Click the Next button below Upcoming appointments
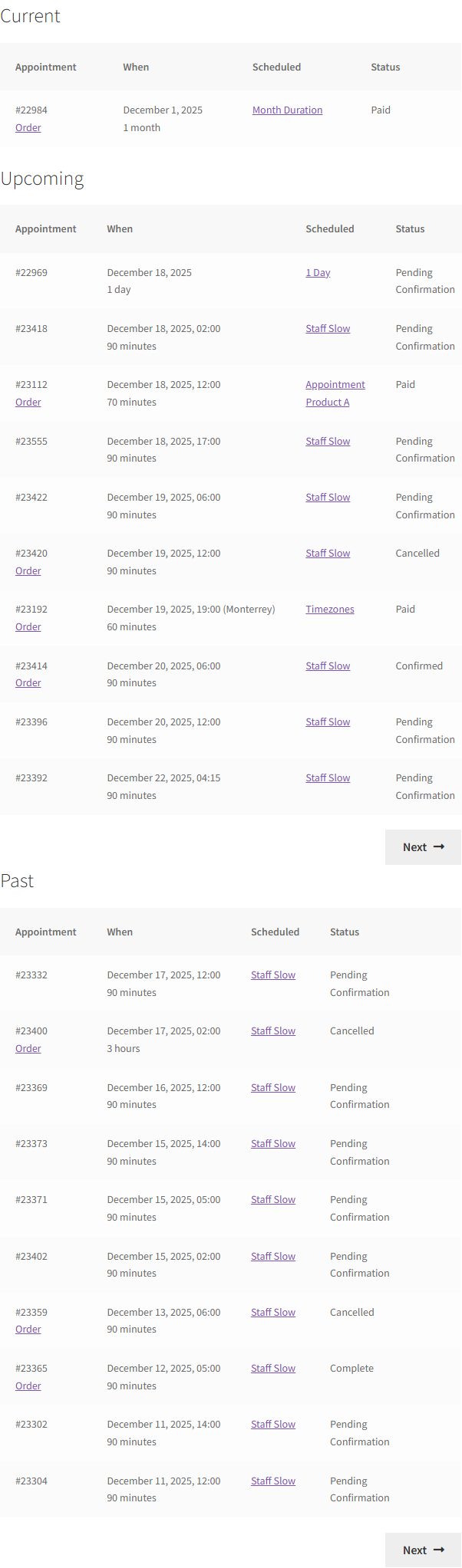The width and height of the screenshot is (462, 1568). coord(423,846)
